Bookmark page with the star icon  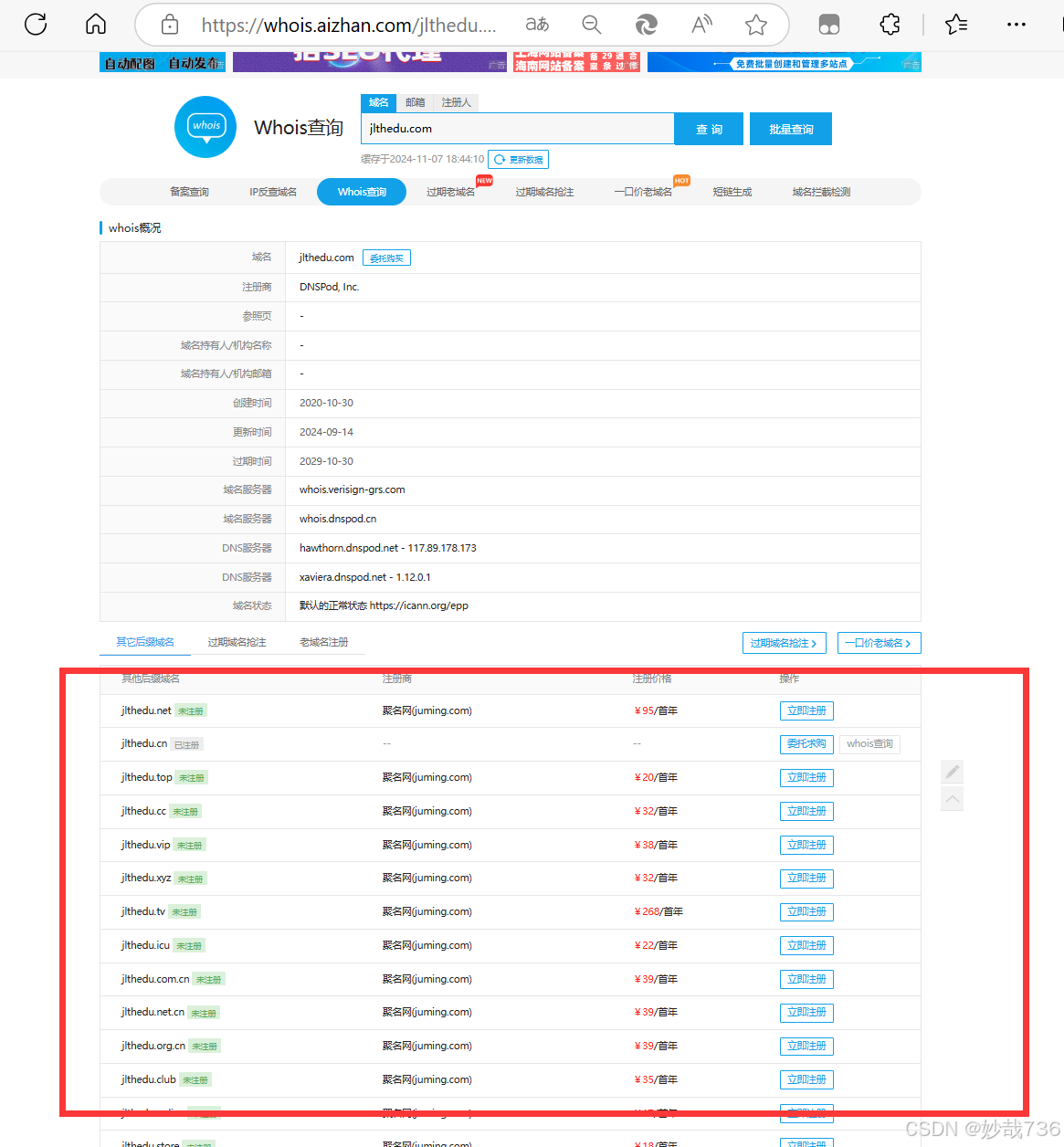tap(756, 25)
